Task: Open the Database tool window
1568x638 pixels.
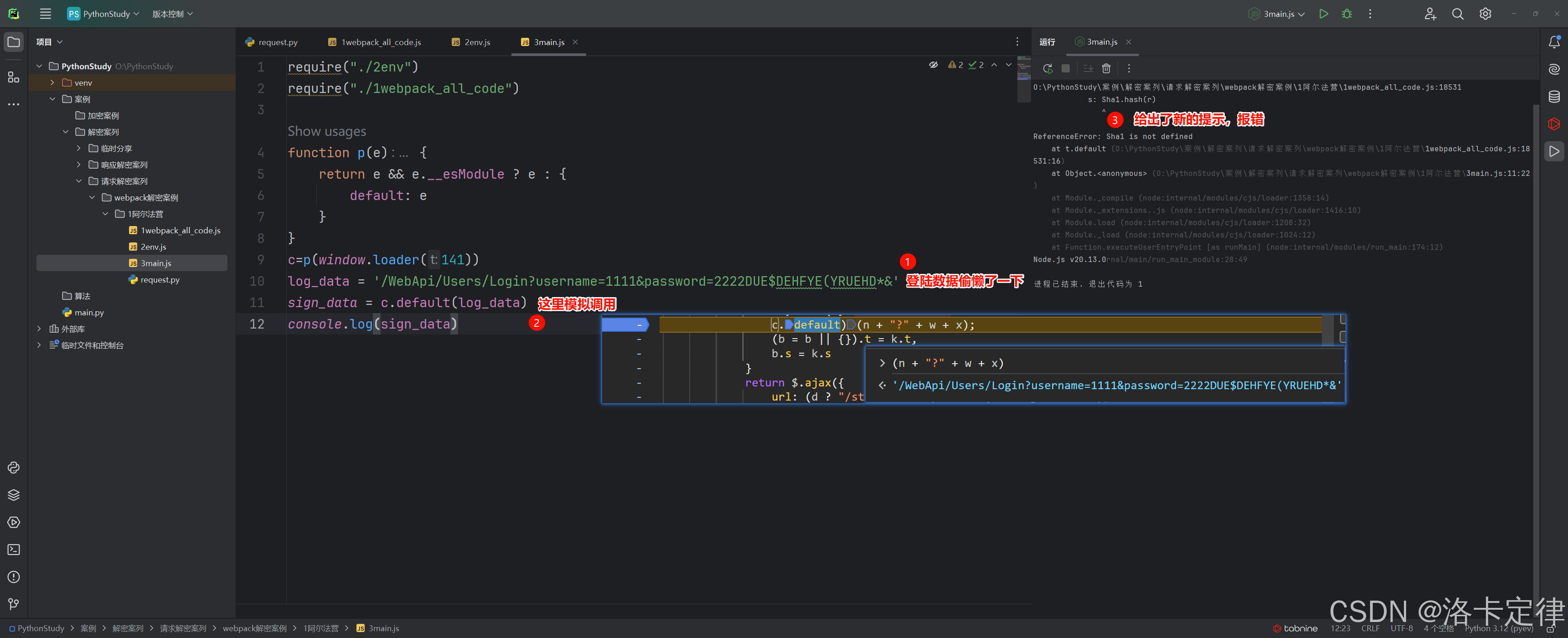Action: [1553, 97]
